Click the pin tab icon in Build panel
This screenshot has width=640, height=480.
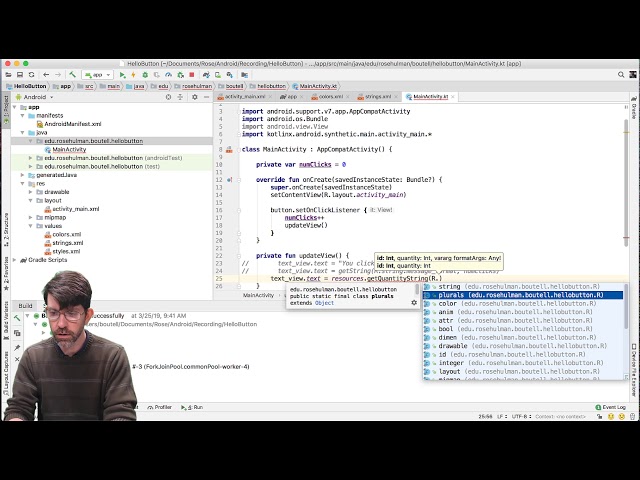click(17, 347)
